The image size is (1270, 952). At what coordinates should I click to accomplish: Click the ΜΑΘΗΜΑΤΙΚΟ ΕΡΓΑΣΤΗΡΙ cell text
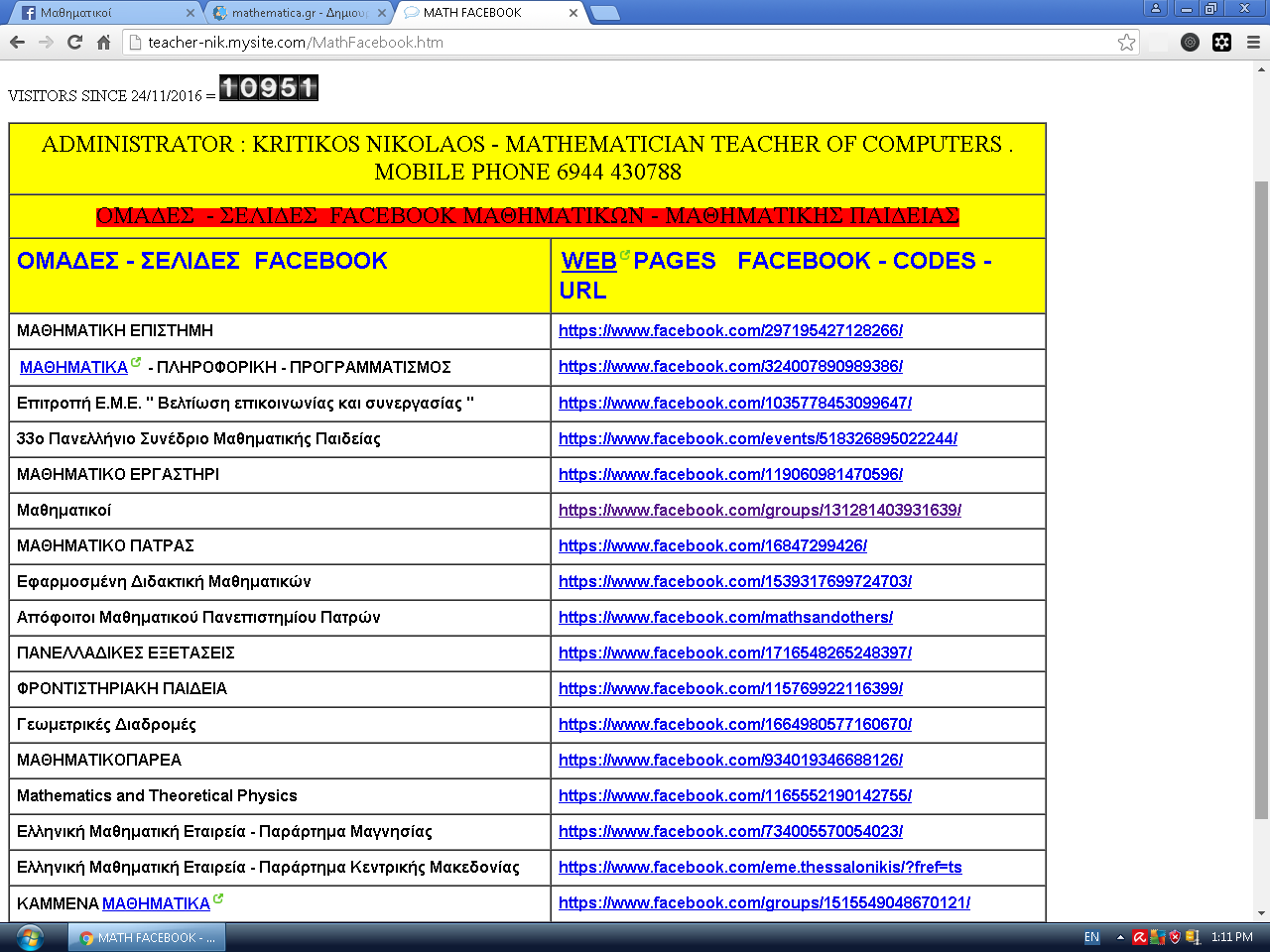coord(118,474)
